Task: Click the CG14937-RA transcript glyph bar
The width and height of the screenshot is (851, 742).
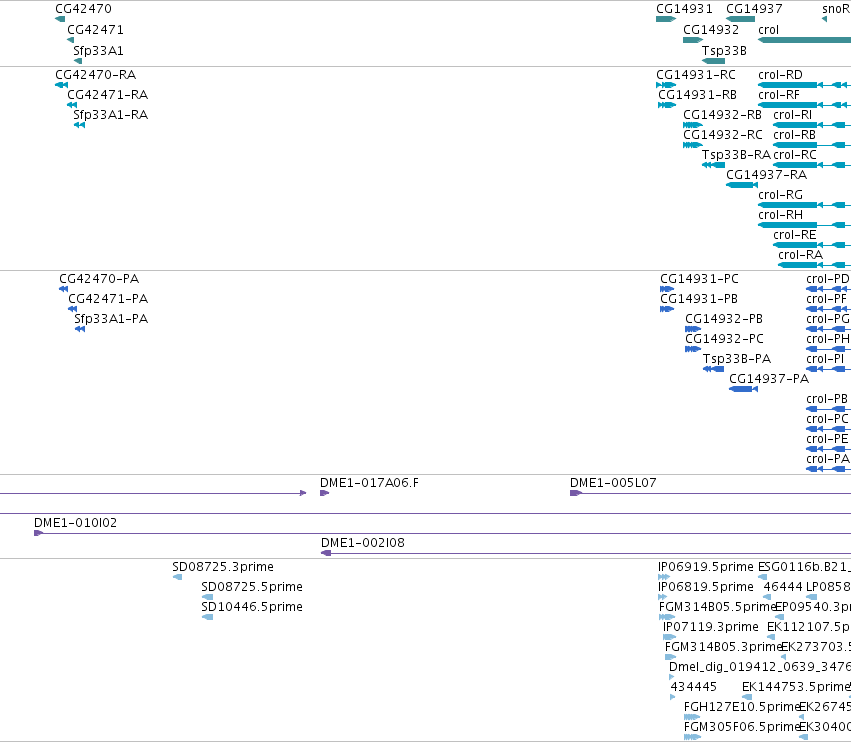Action: (742, 185)
